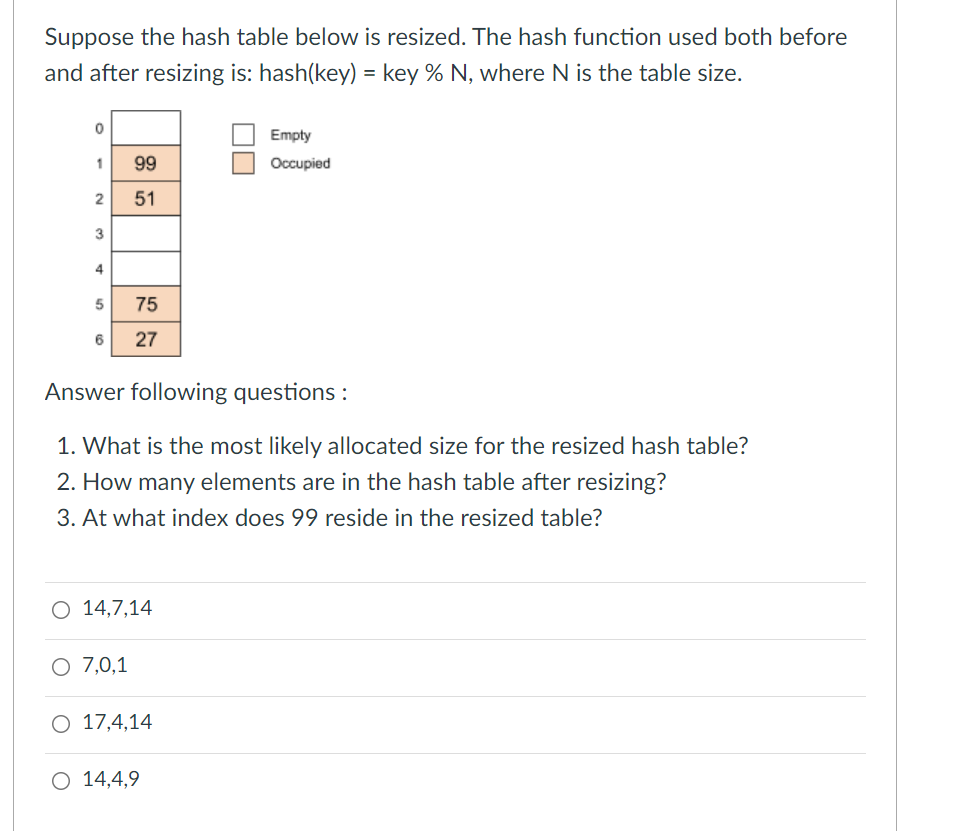Click the empty cell at index 3
Viewport: 962px width, 831px height.
tap(145, 232)
